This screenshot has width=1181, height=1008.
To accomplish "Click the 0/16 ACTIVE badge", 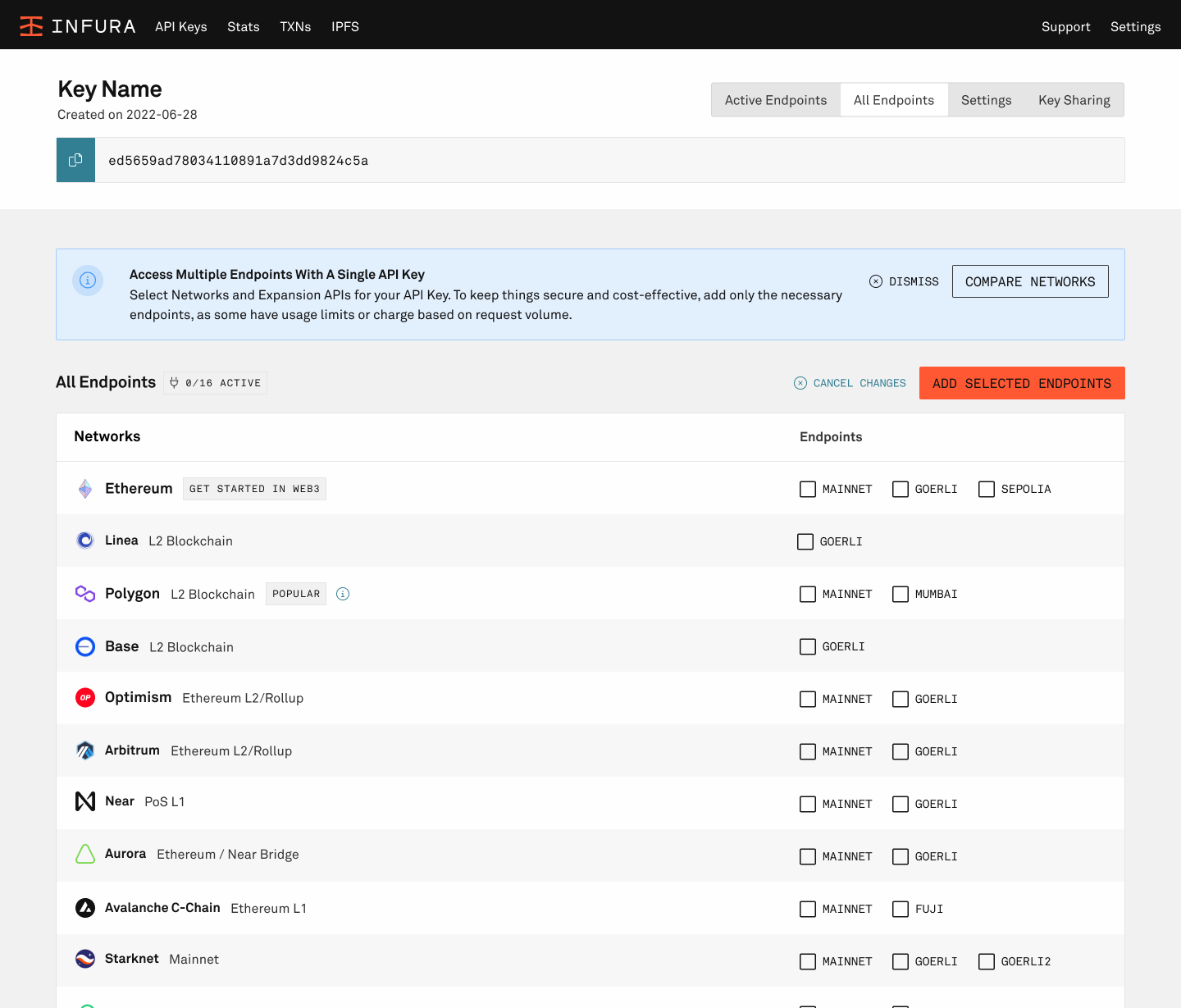I will click(216, 383).
